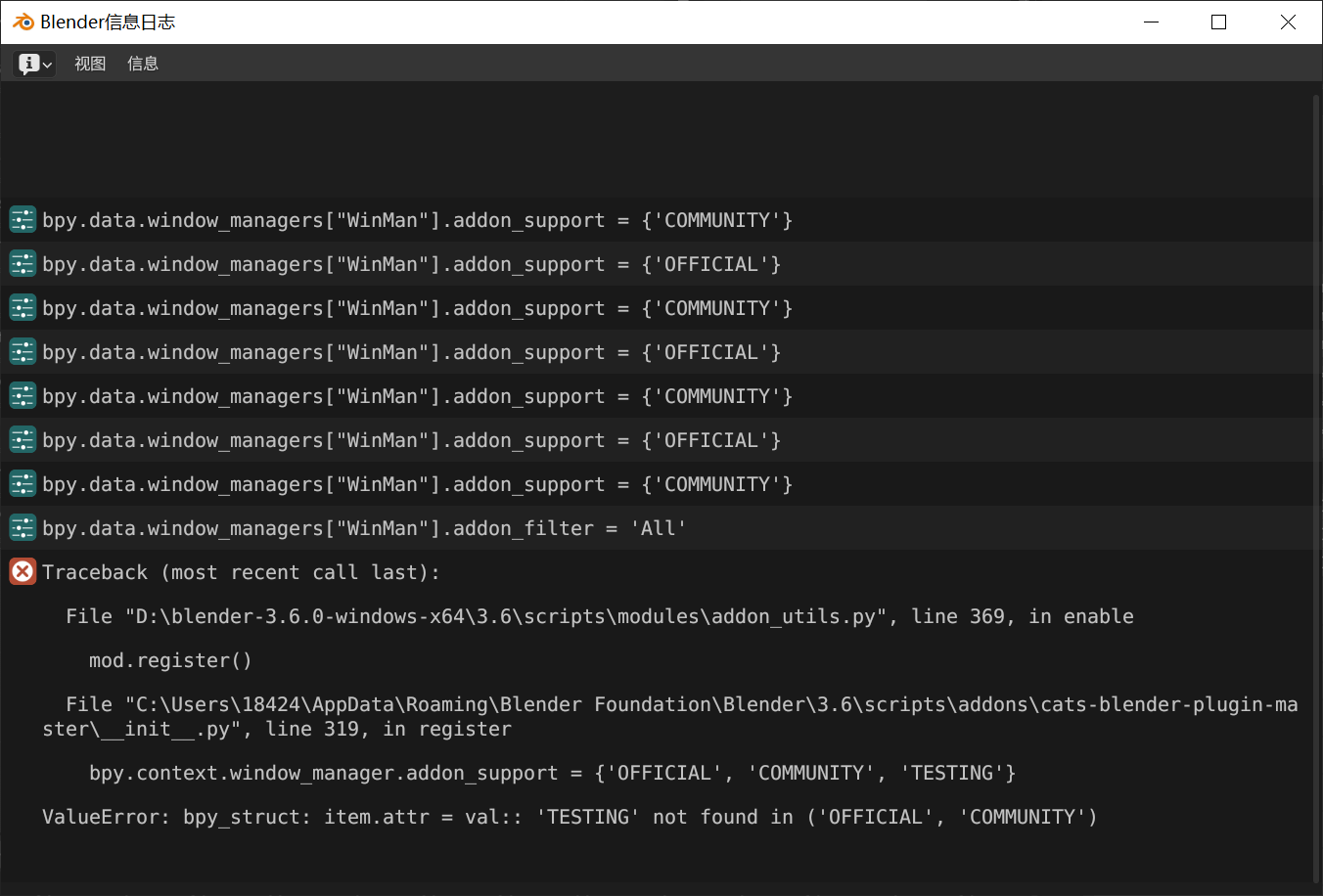1323x896 pixels.
Task: Open the 视图 menu
Action: pyautogui.click(x=90, y=64)
